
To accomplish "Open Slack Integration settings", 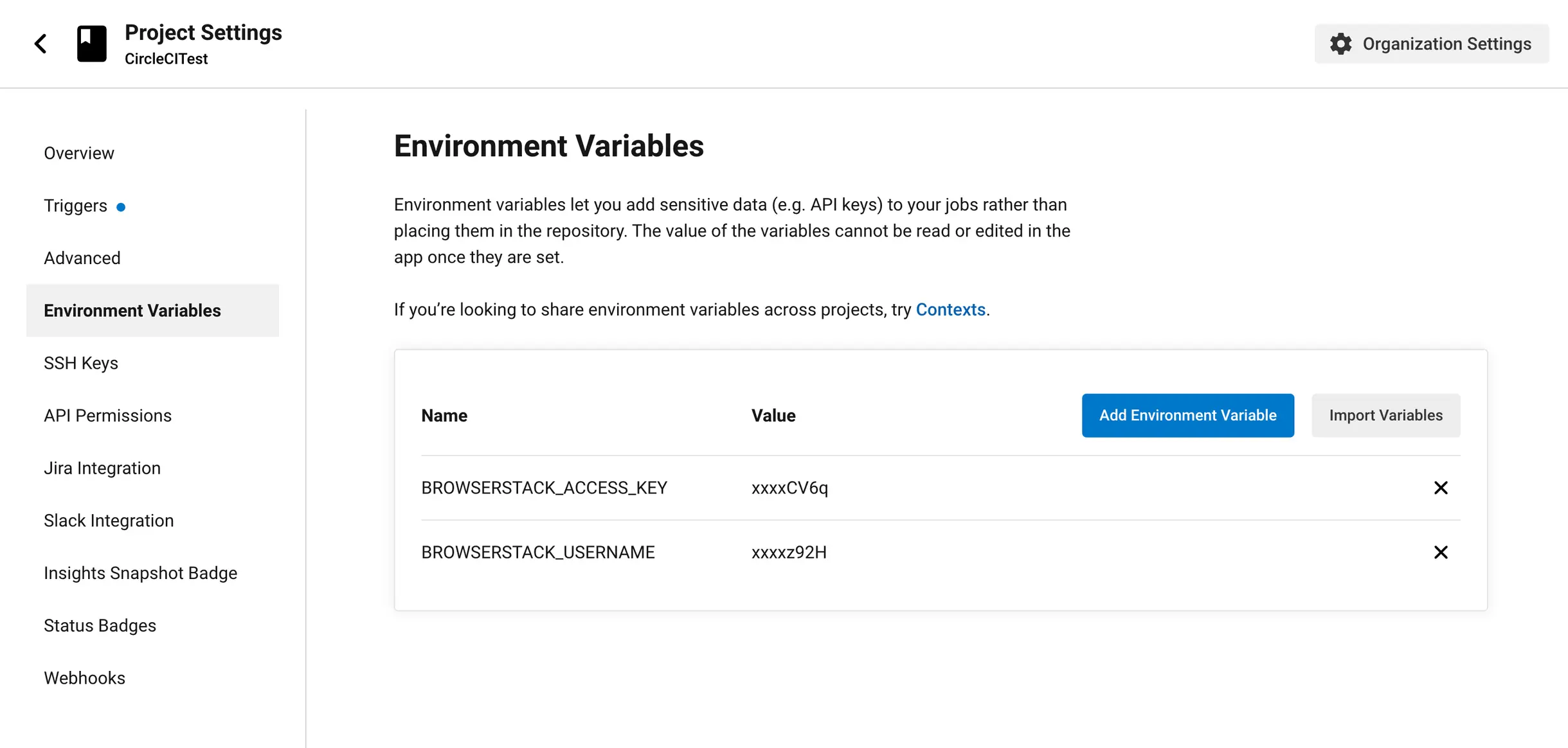I will coord(109,521).
